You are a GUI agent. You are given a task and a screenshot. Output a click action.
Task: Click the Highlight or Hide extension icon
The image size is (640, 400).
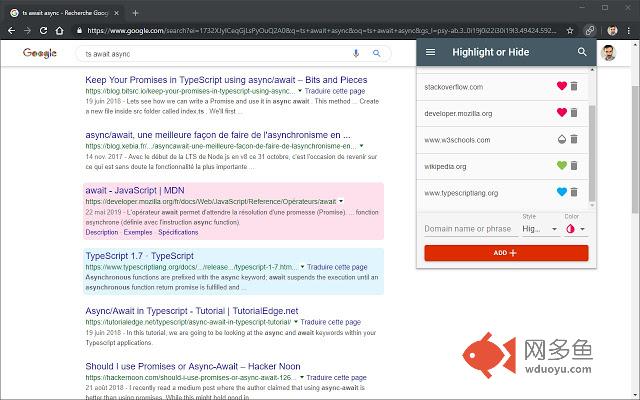pos(590,30)
